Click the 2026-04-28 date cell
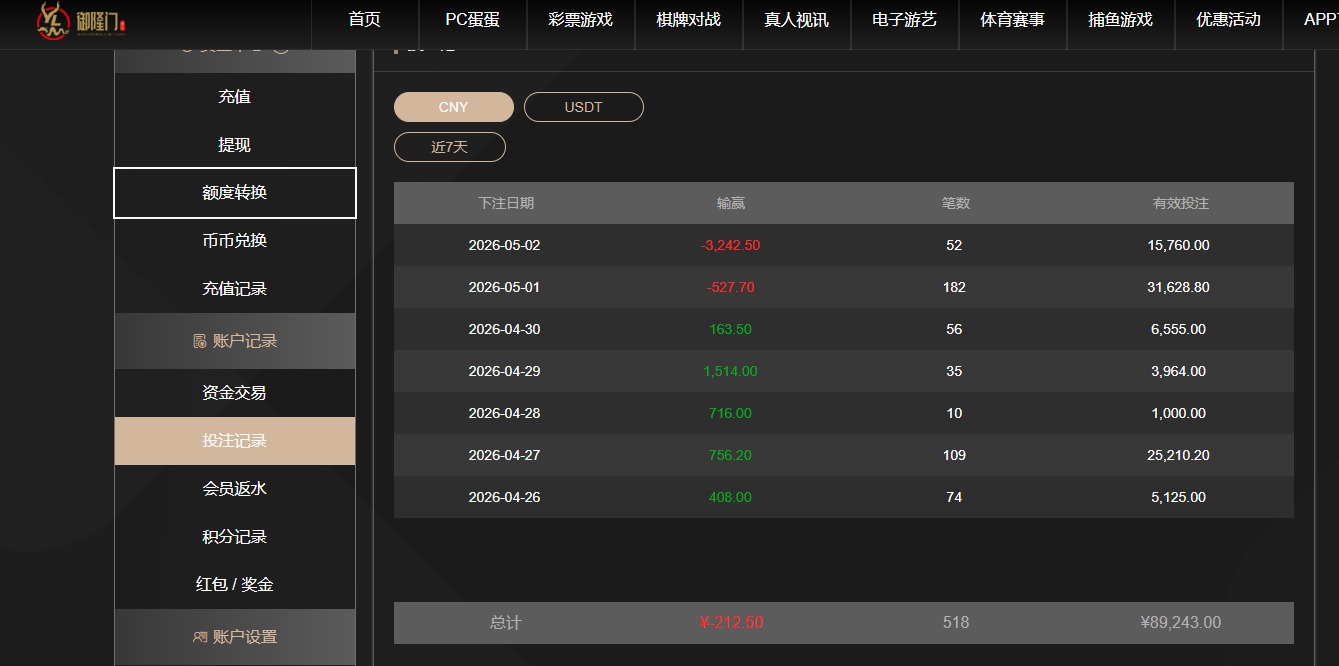1339x666 pixels. point(504,413)
